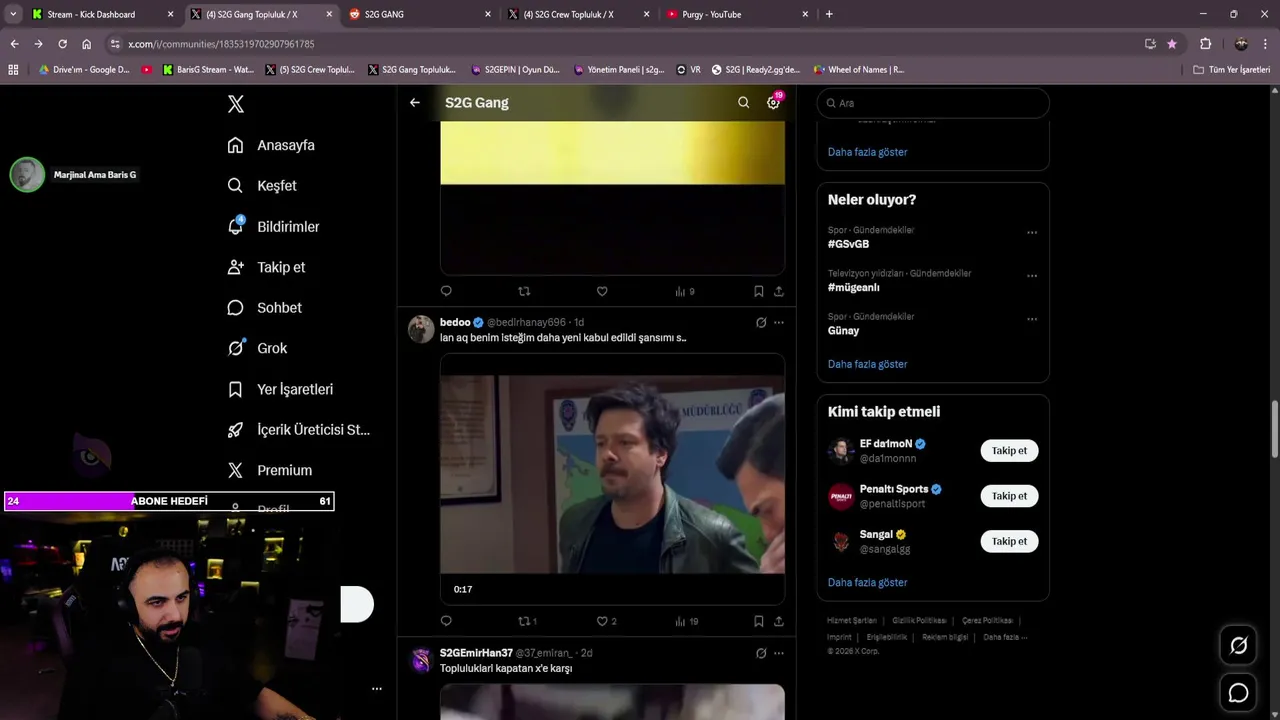Bookmark bedoo's post
1280x720 pixels.
pos(758,621)
